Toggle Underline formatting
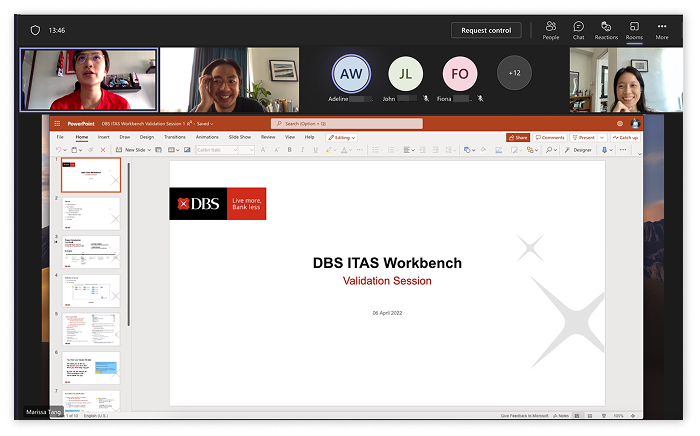700x436 pixels. click(315, 150)
